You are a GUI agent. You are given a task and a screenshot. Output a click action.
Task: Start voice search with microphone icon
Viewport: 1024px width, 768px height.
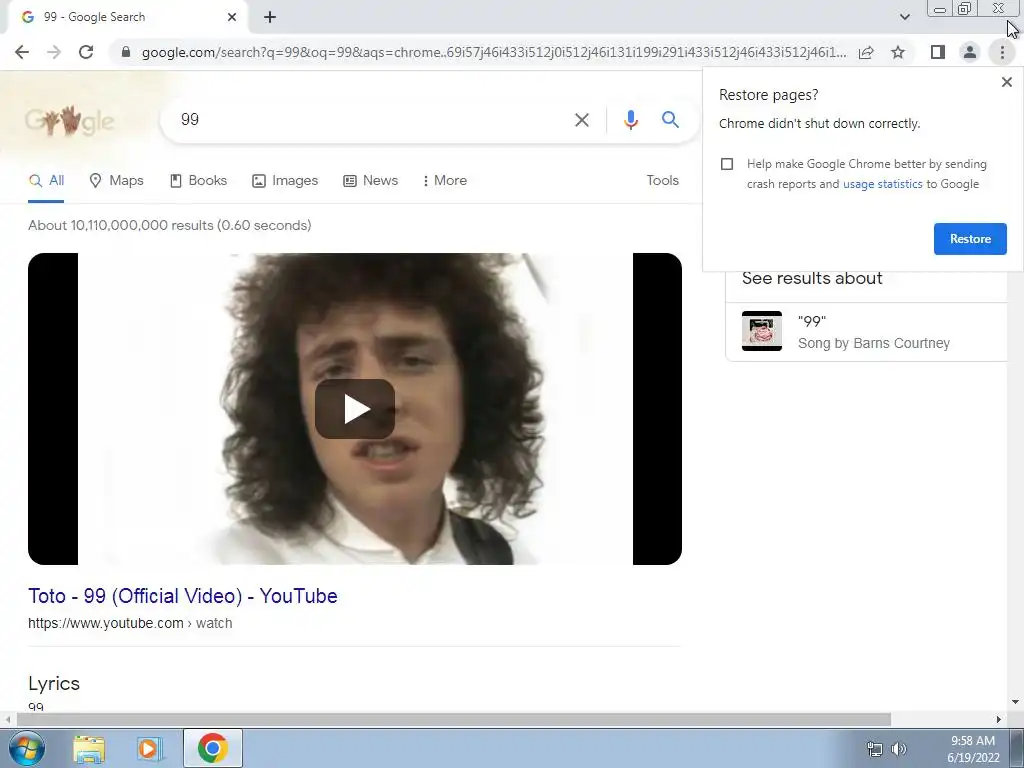pyautogui.click(x=630, y=120)
